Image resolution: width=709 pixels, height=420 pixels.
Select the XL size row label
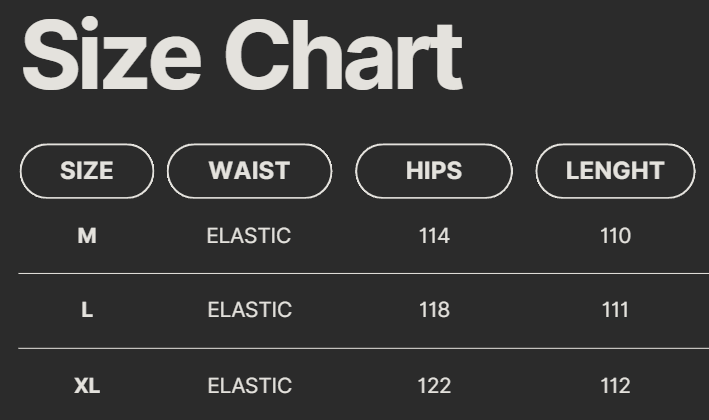click(87, 385)
